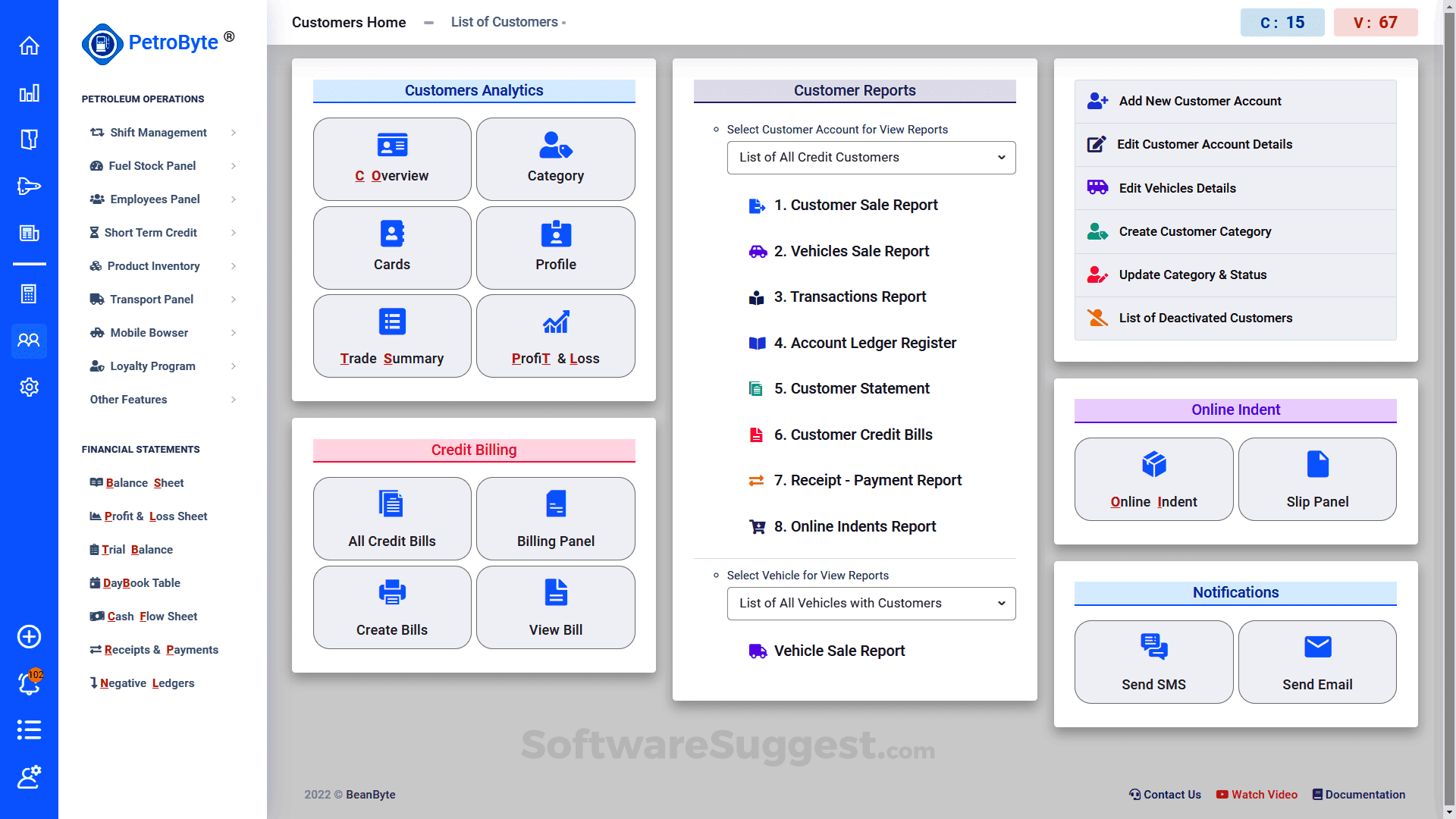Open the Slip Panel tile
1456x819 pixels.
pyautogui.click(x=1317, y=479)
